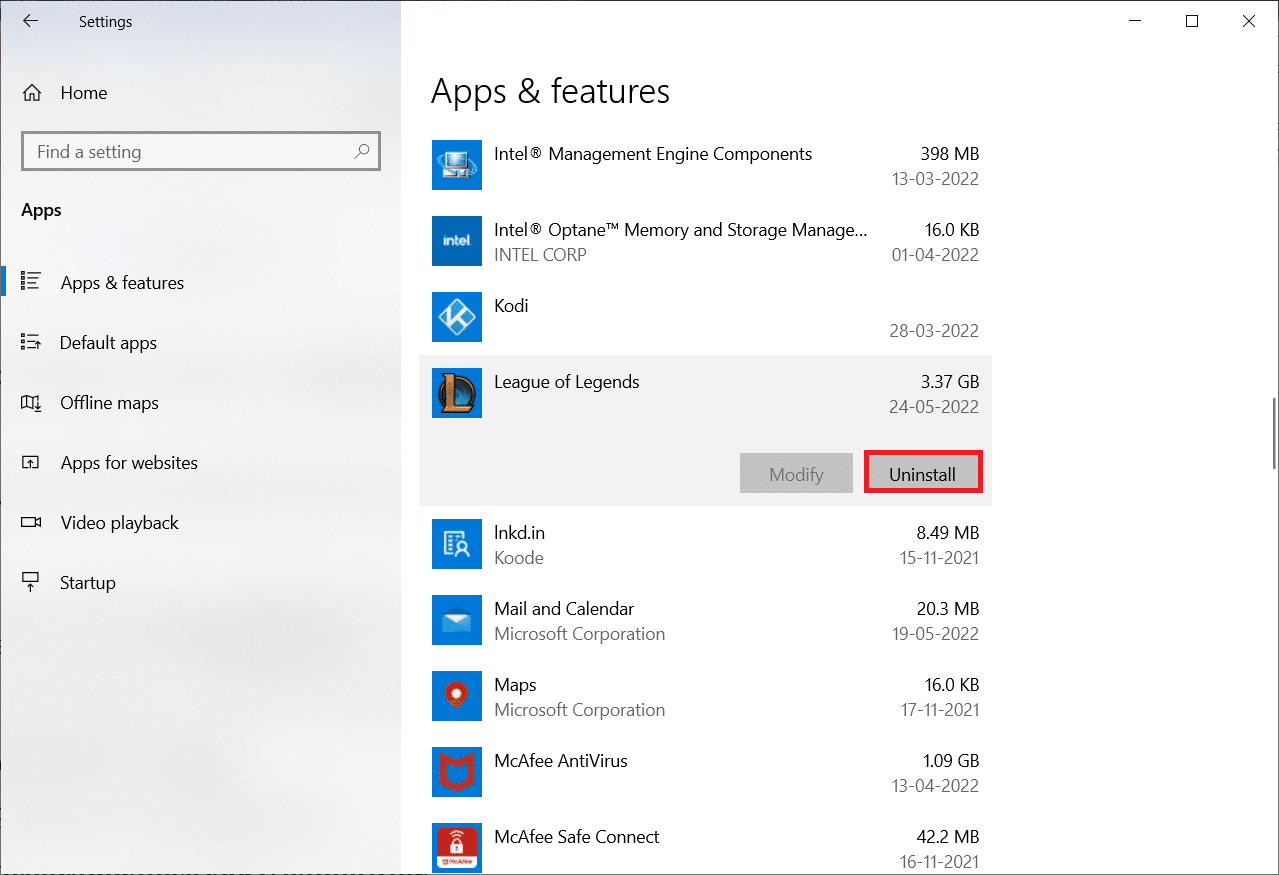This screenshot has height=875, width=1279.
Task: Select the Maps app entry
Action: [x=705, y=696]
